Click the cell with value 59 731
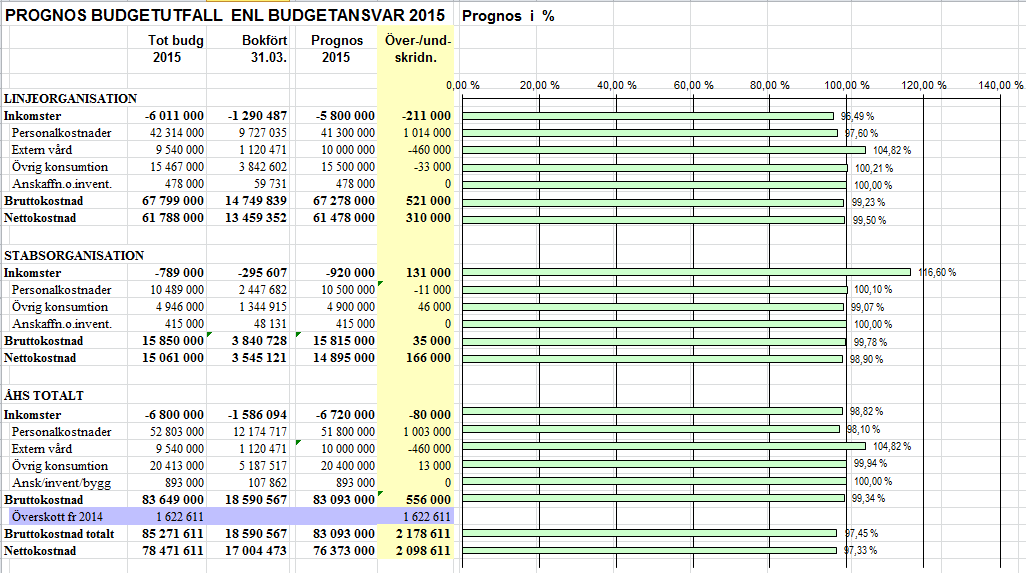This screenshot has height=573, width=1026. click(270, 184)
